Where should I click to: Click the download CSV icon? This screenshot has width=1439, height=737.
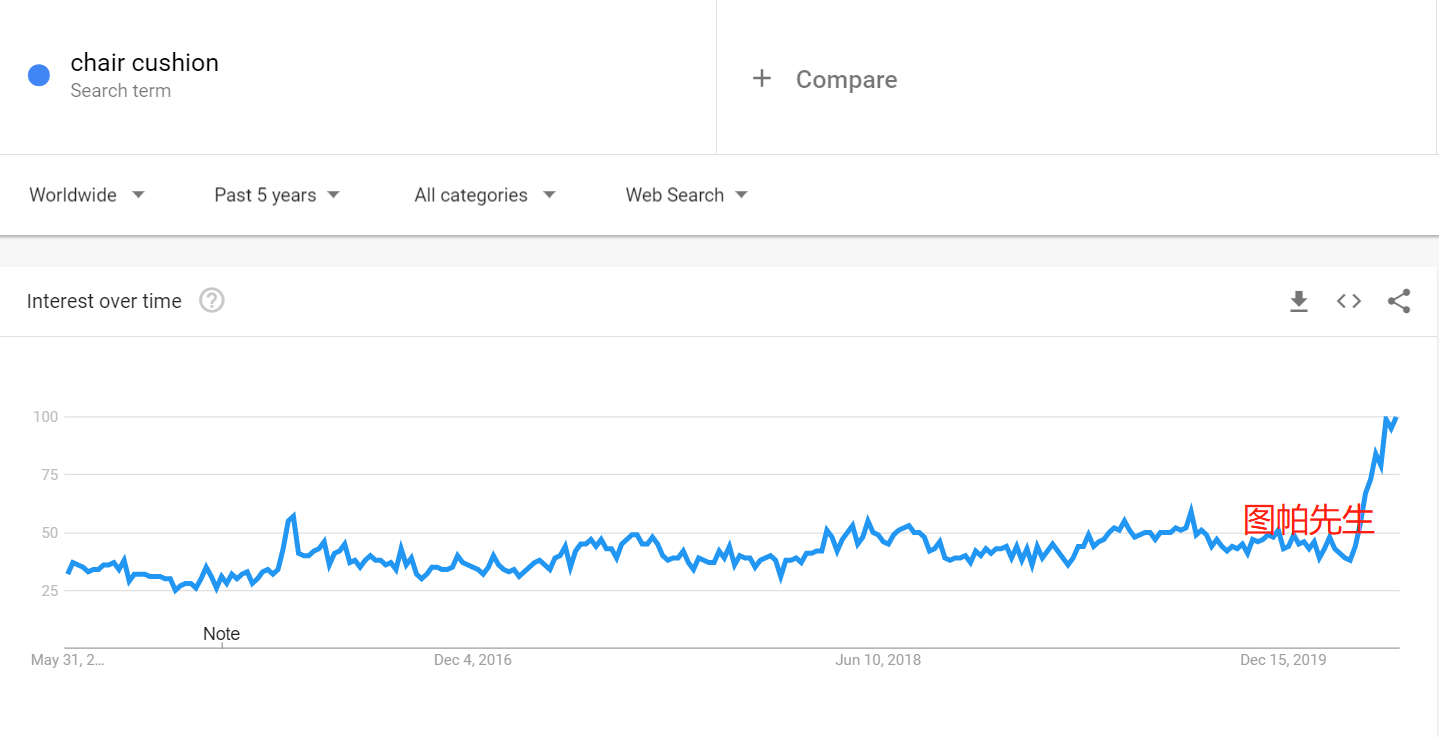coord(1299,301)
